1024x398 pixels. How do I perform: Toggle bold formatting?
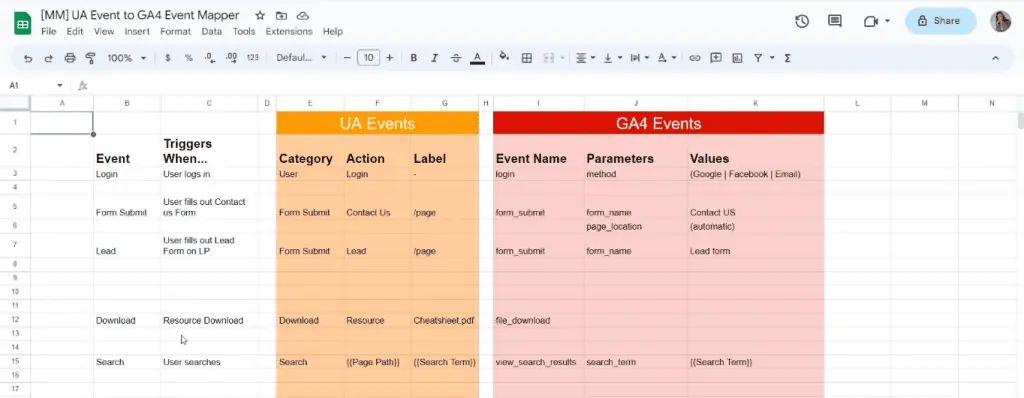pos(413,58)
